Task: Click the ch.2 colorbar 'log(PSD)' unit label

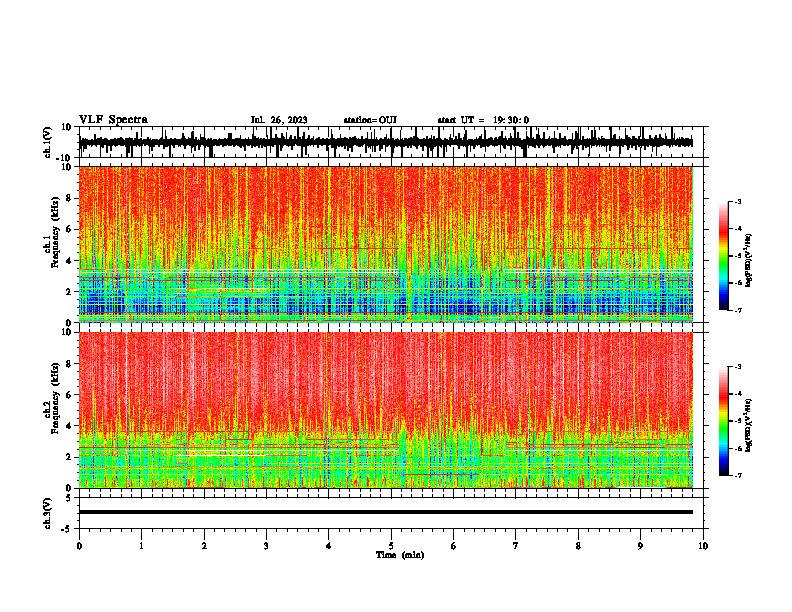Action: click(x=749, y=425)
